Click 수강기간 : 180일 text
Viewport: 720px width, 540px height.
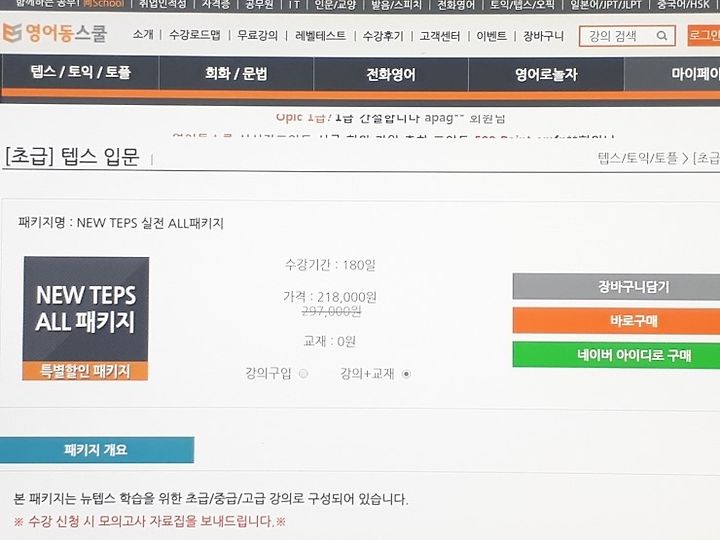coord(330,264)
